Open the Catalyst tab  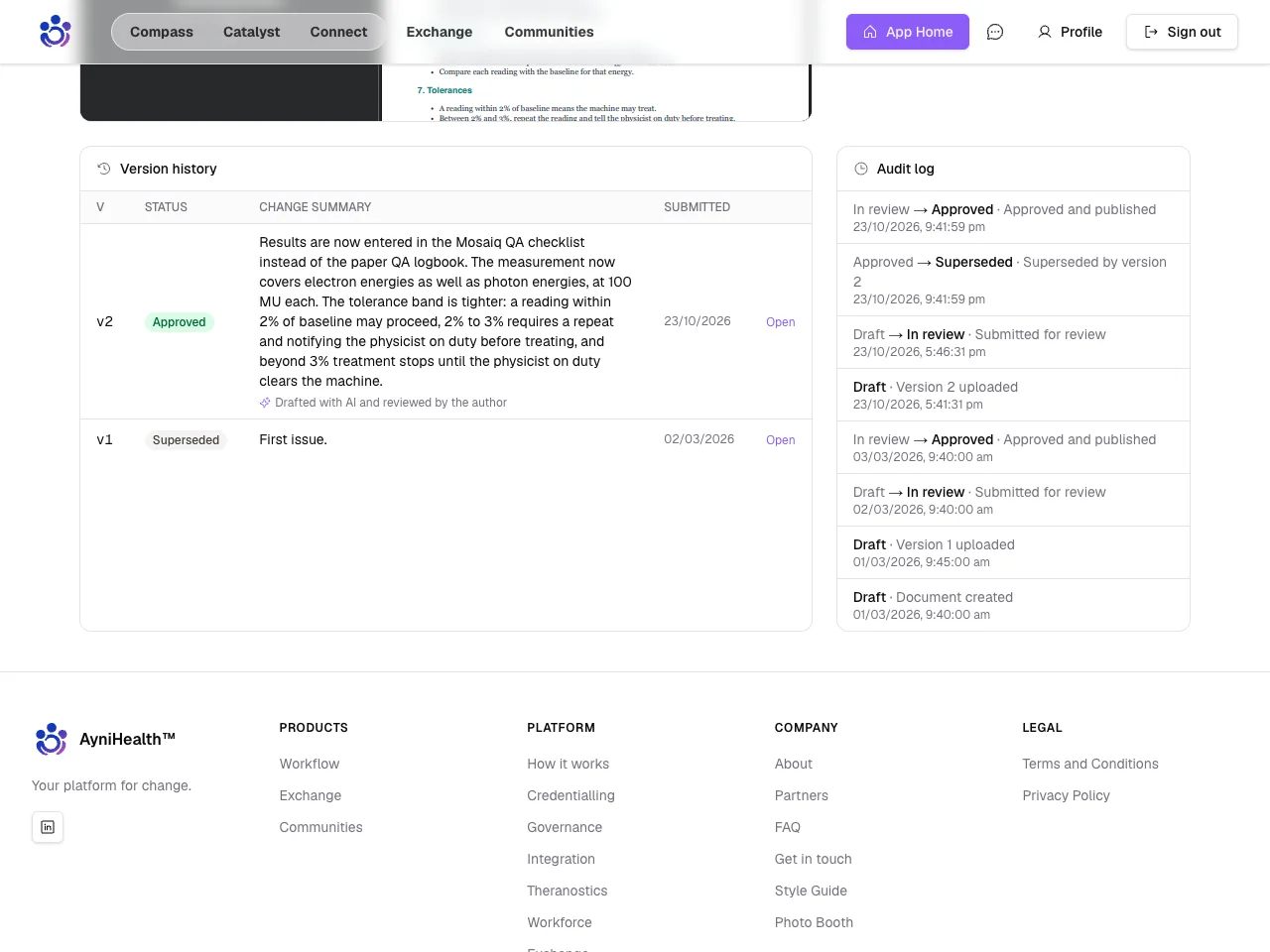tap(251, 32)
